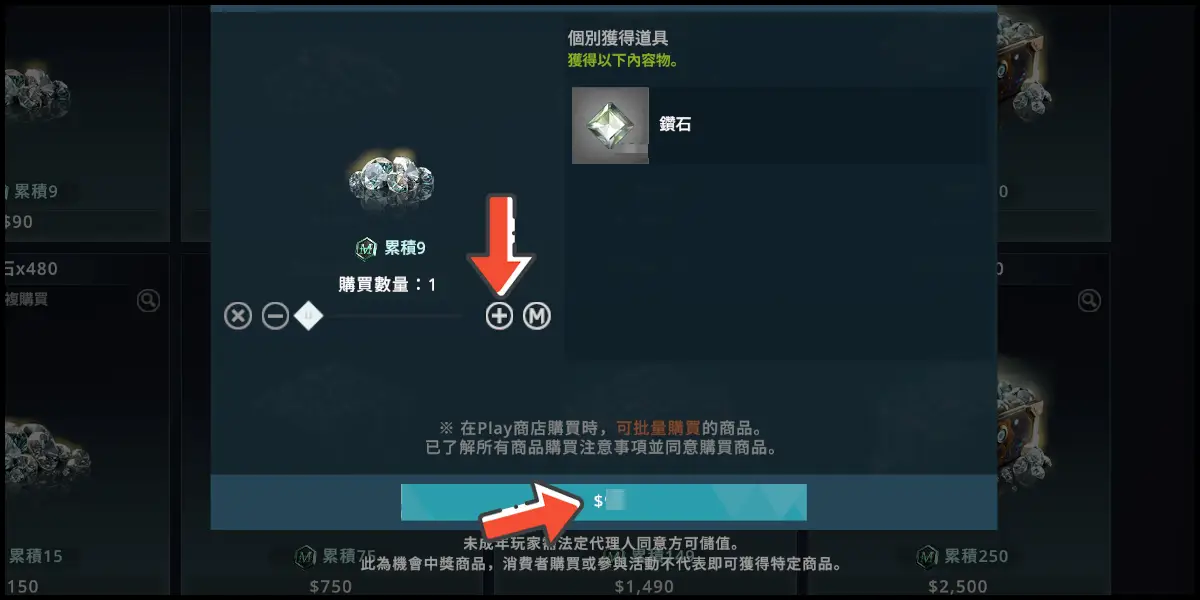The image size is (1200, 600).
Task: Open magnifier on the right product card
Action: (x=1089, y=300)
